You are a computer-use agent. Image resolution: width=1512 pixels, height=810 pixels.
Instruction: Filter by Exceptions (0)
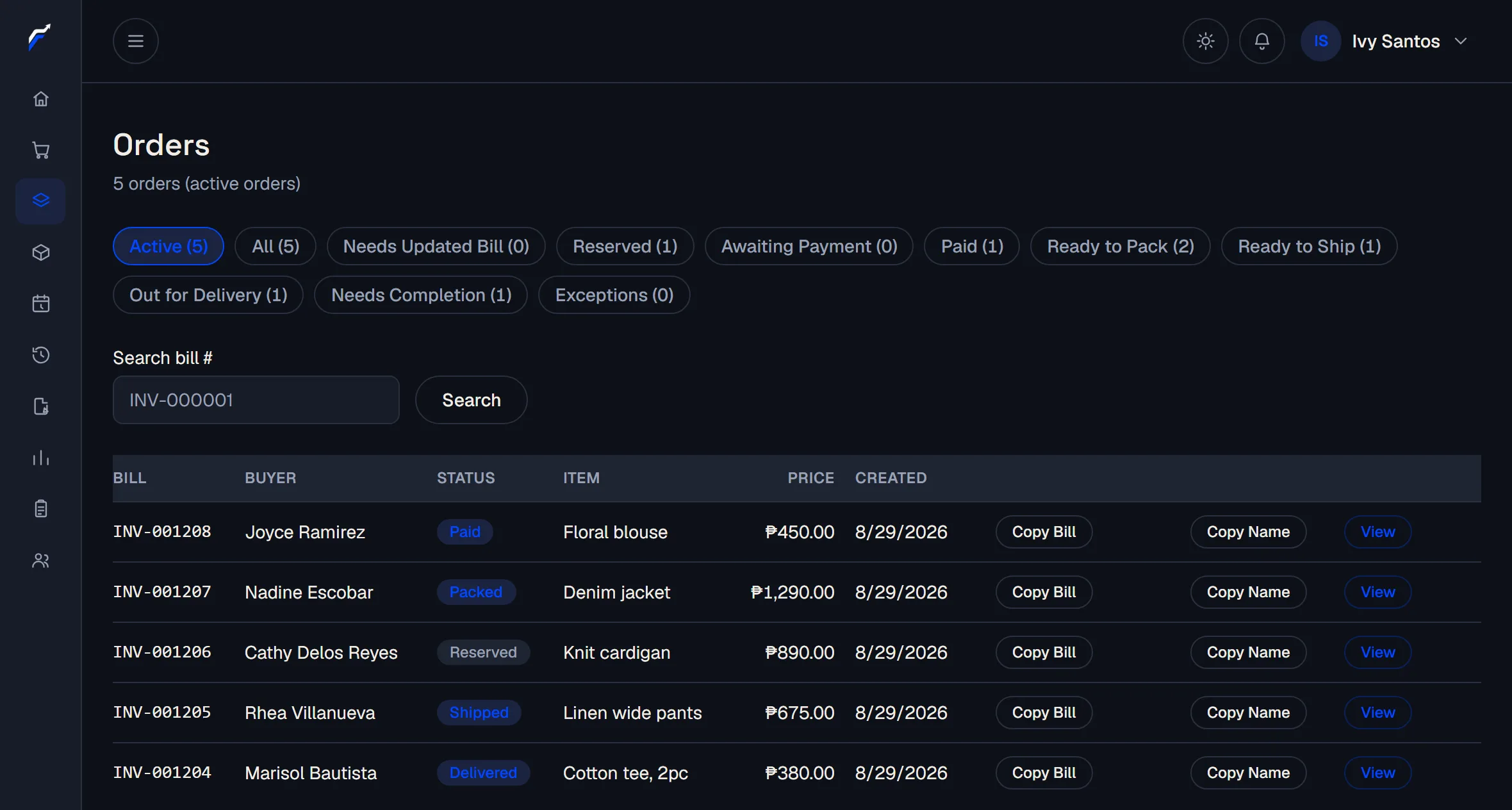click(614, 295)
